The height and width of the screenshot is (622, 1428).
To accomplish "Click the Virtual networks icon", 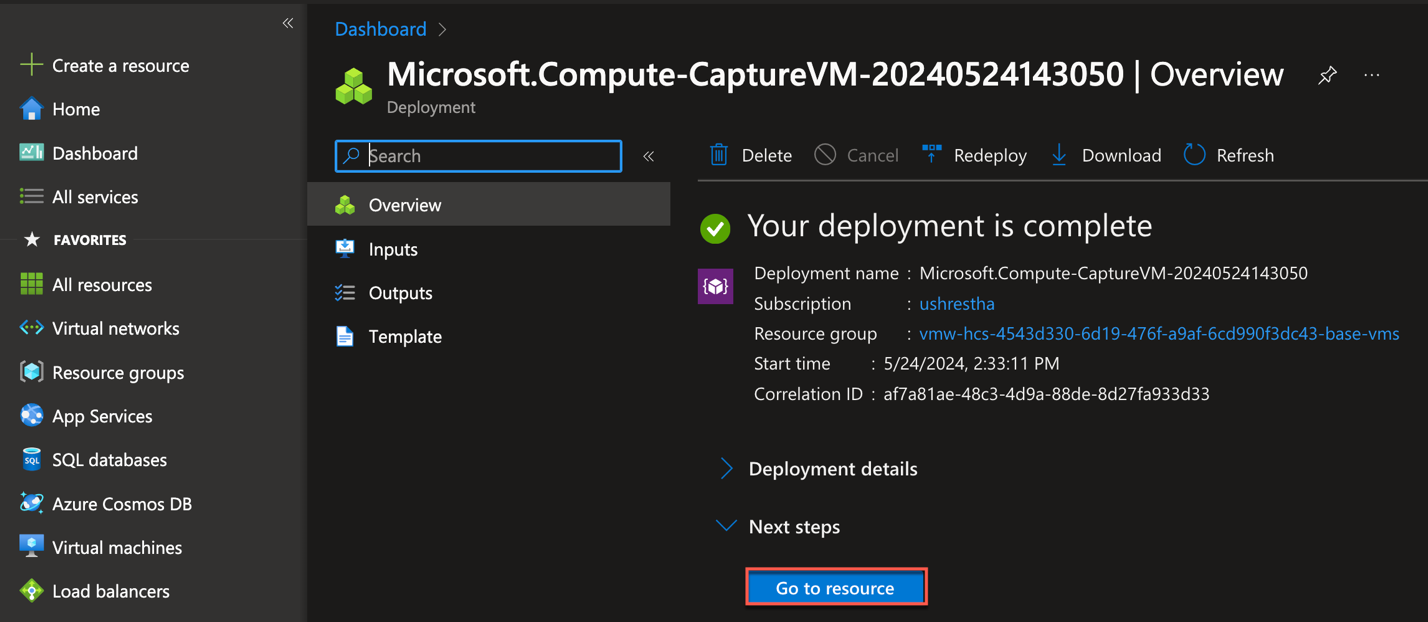I will tap(31, 328).
